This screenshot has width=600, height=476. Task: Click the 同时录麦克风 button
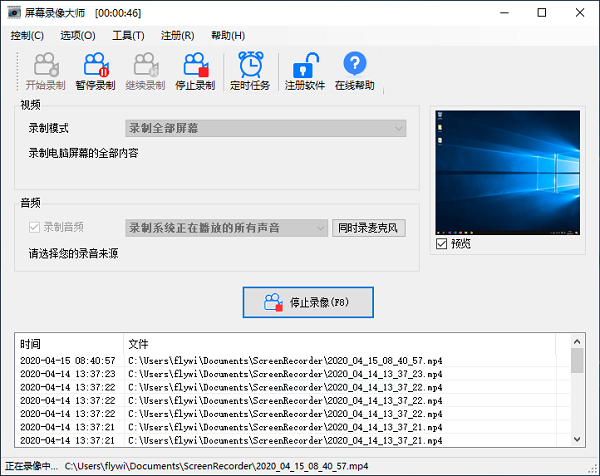pyautogui.click(x=368, y=228)
